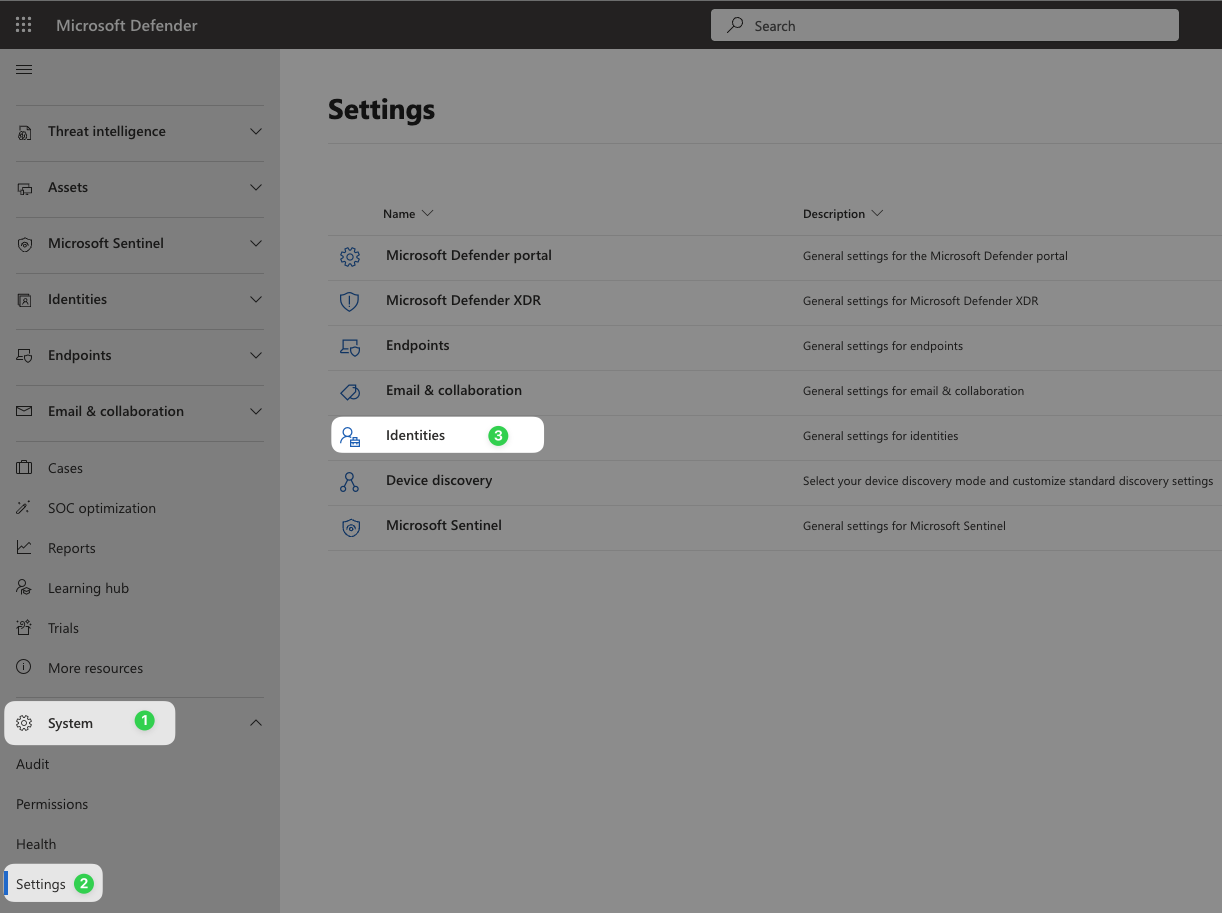Collapse the navigation hamburger menu
Image resolution: width=1222 pixels, height=913 pixels.
click(24, 69)
